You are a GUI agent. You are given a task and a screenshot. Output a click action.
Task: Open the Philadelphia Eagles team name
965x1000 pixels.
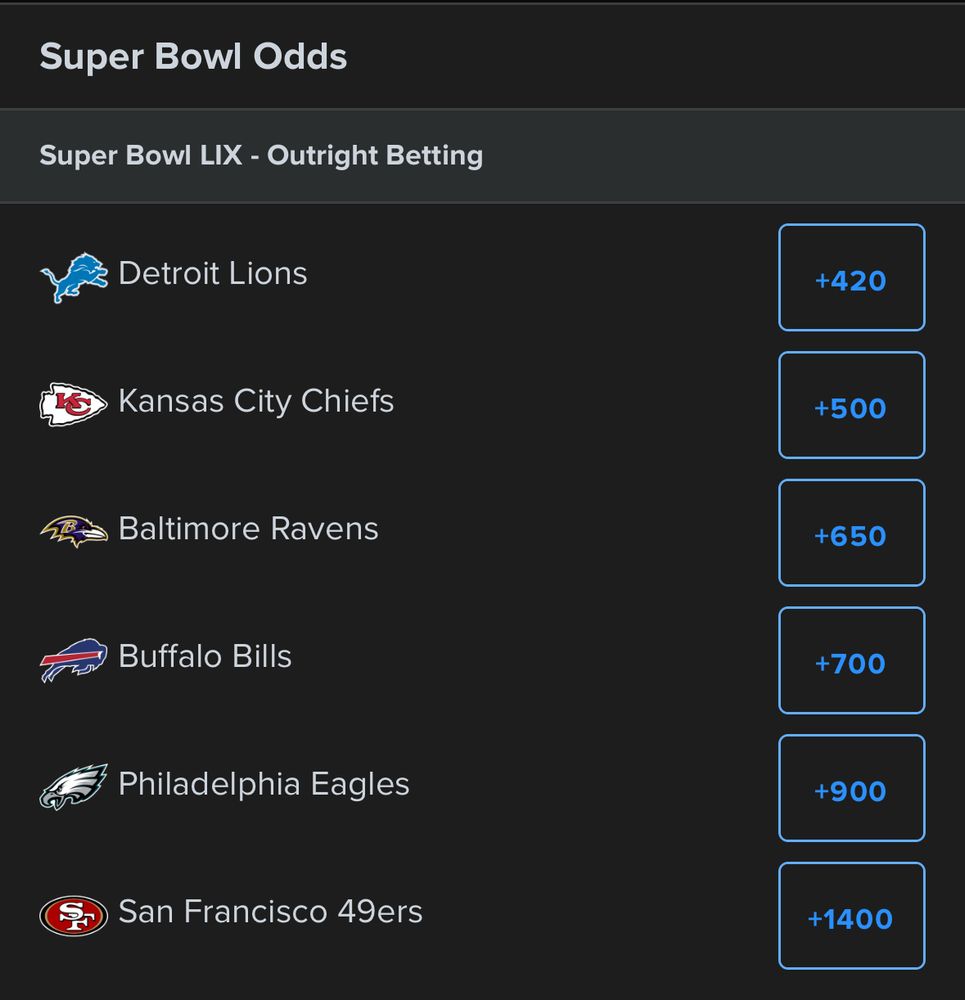tap(263, 785)
